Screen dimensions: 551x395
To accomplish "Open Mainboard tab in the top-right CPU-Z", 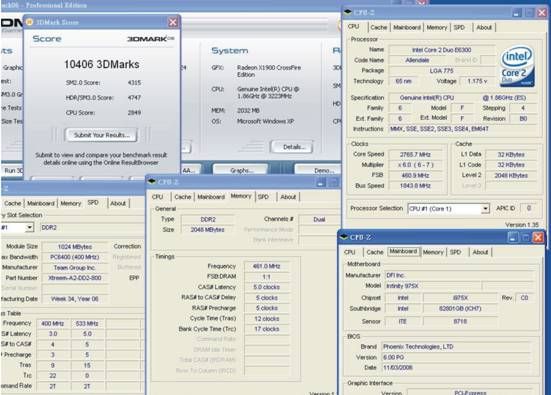I will (407, 27).
